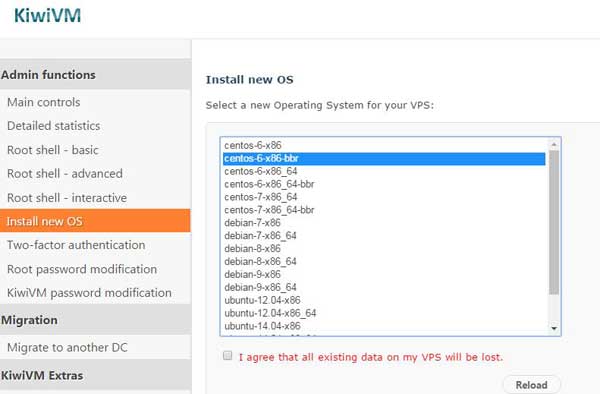Select centos-6-x86_64 option
This screenshot has width=600, height=394.
[x=384, y=171]
